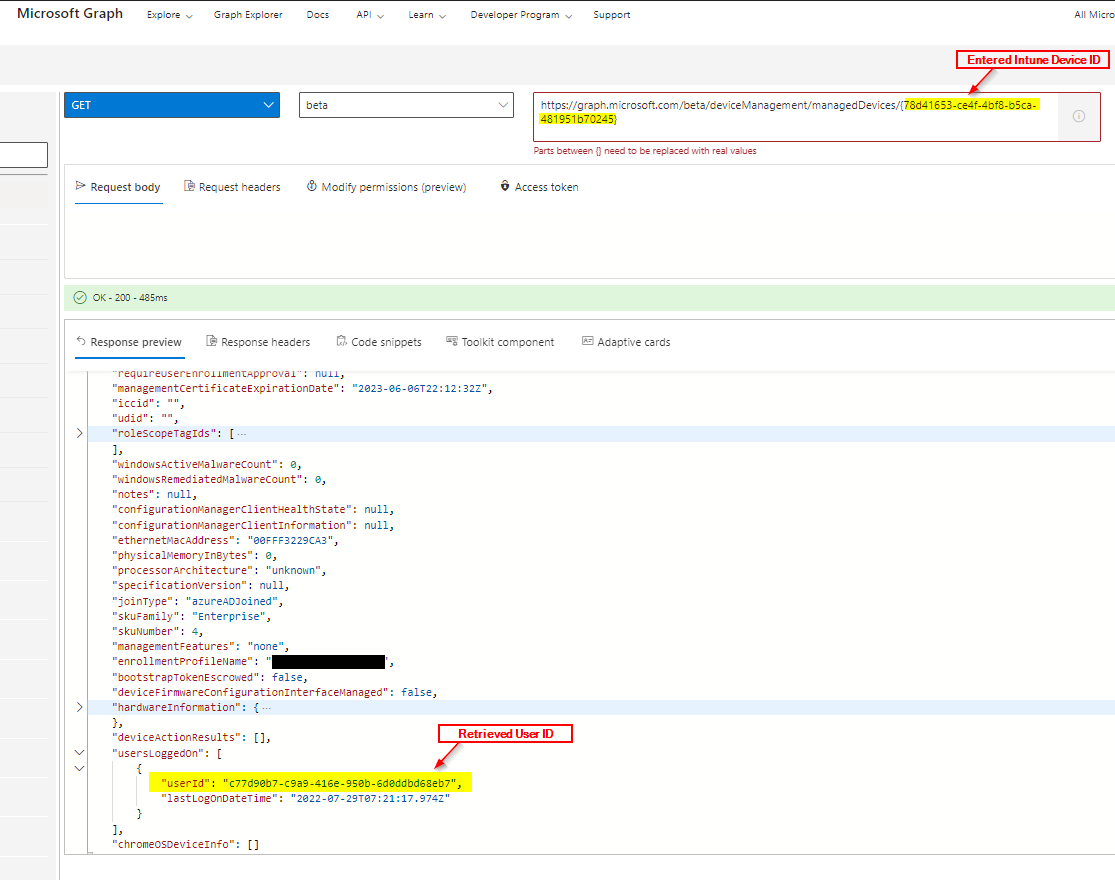Click the managementCertificateExpirationDate value

point(420,388)
